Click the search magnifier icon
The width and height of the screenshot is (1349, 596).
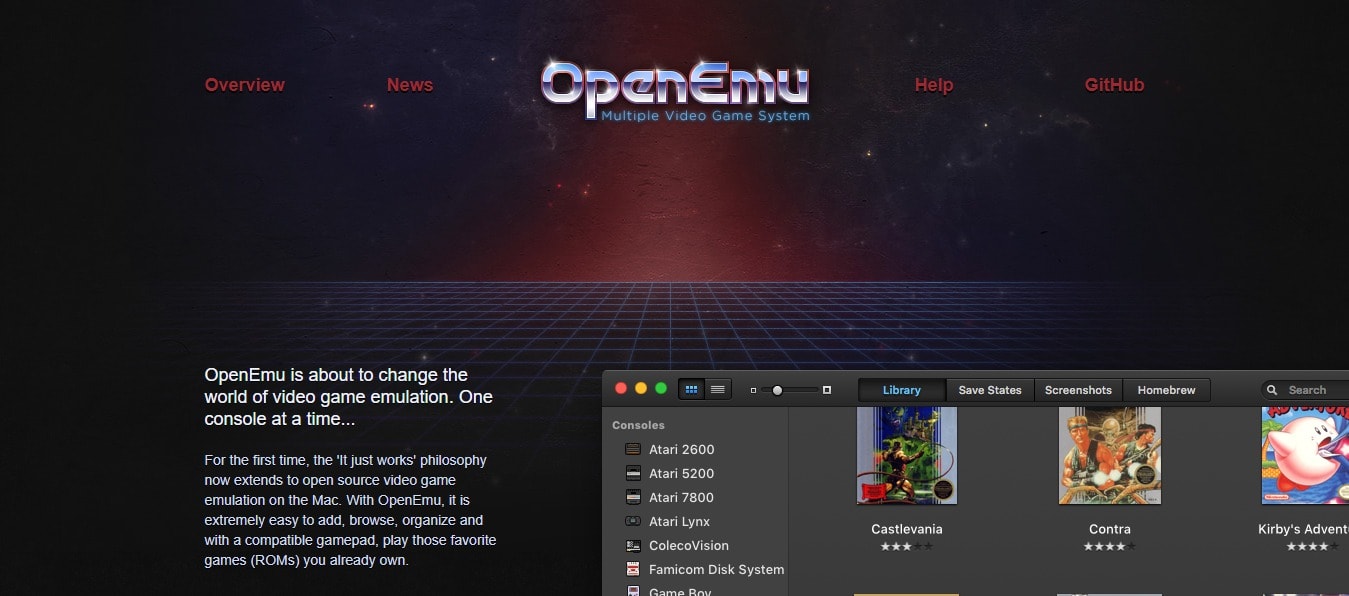[1273, 390]
